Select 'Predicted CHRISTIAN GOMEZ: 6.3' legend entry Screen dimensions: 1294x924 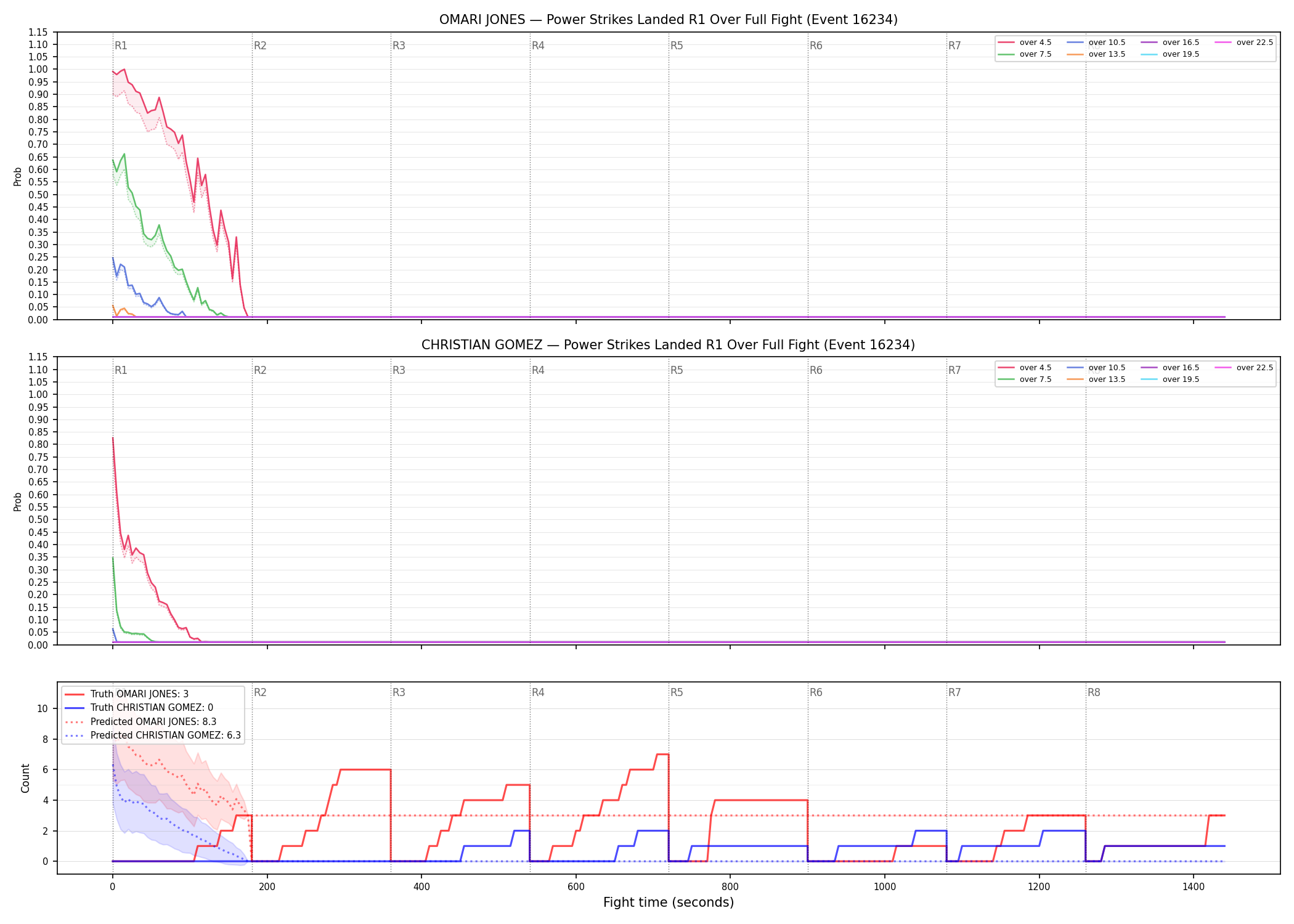(153, 736)
